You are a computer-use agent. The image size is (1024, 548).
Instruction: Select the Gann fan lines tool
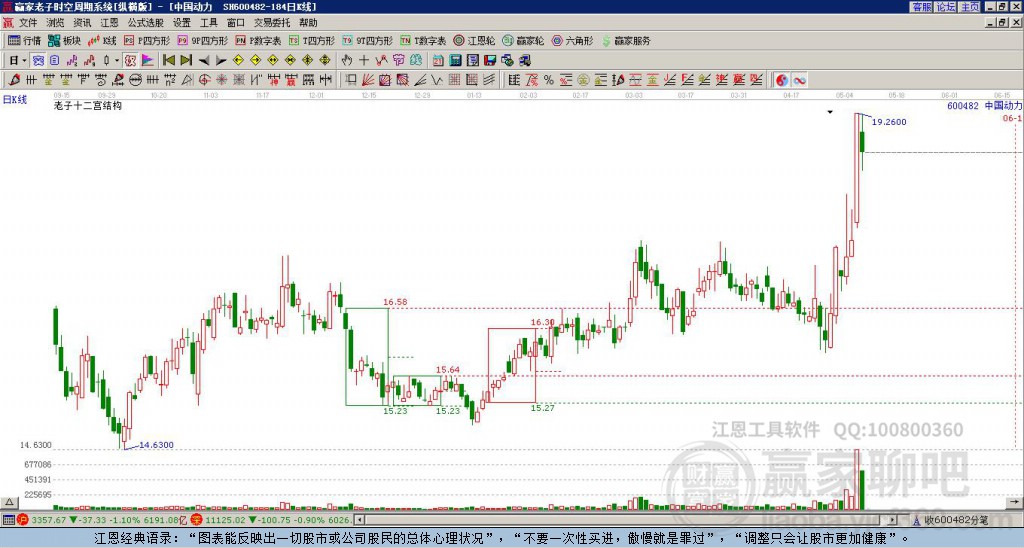tap(368, 80)
